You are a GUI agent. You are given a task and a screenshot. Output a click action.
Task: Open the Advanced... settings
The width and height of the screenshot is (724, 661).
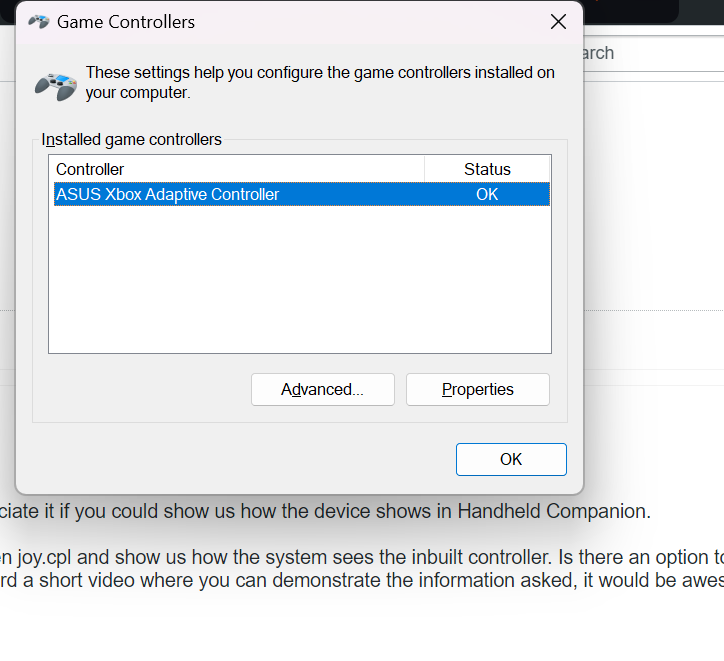(322, 390)
